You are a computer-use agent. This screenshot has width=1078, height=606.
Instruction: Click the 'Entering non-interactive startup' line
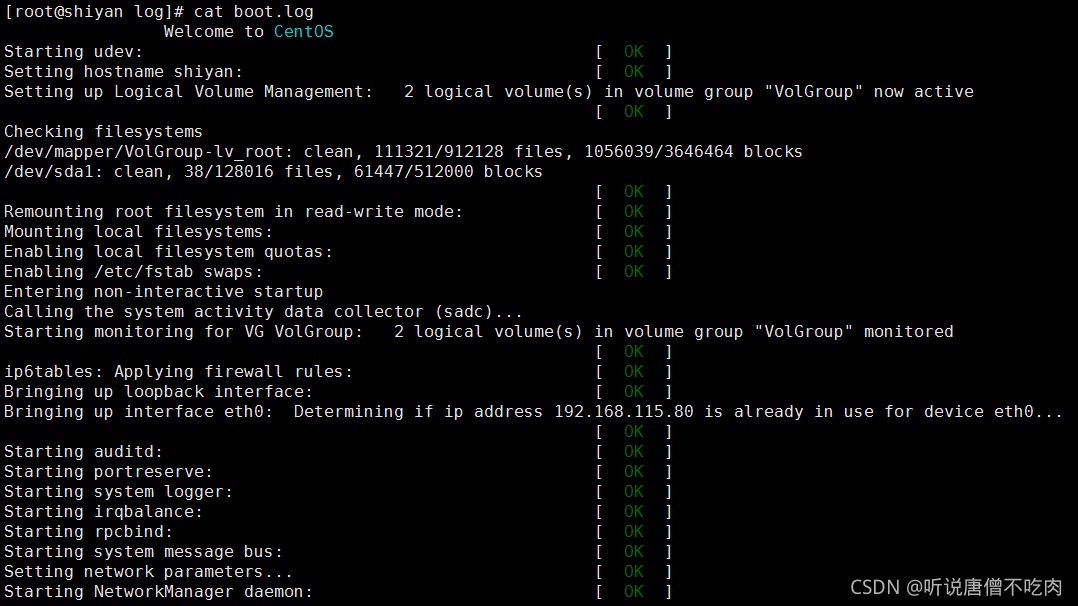pos(163,292)
